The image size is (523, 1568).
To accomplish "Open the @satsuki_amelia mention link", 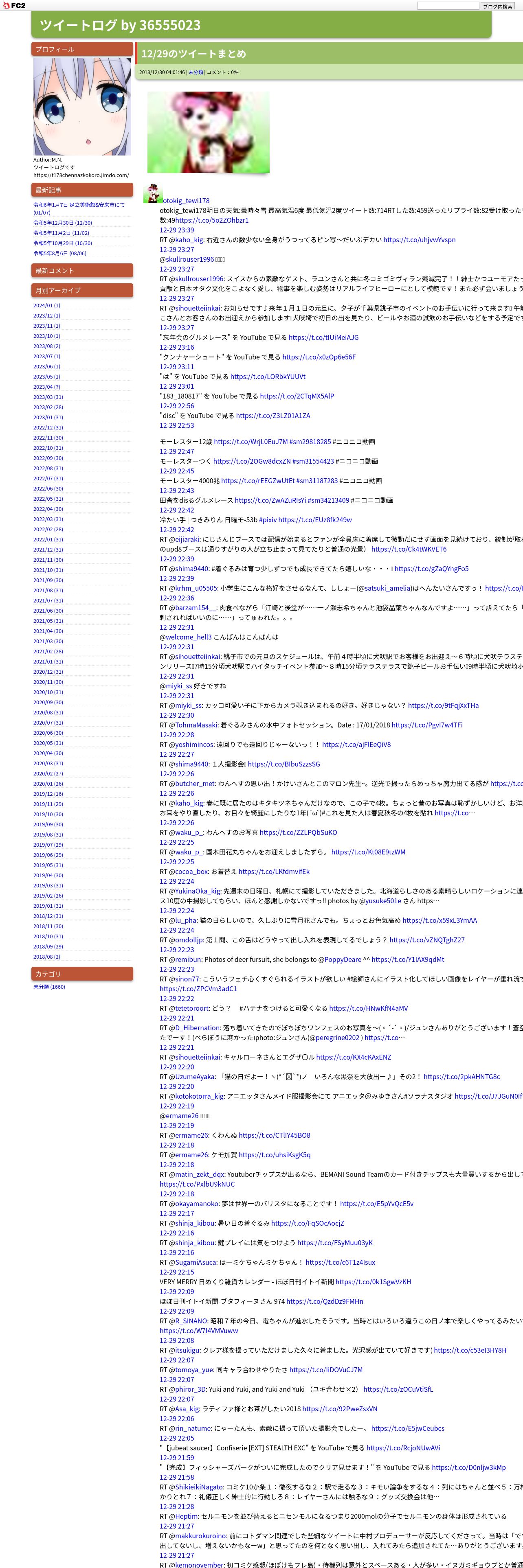I will pyautogui.click(x=387, y=588).
